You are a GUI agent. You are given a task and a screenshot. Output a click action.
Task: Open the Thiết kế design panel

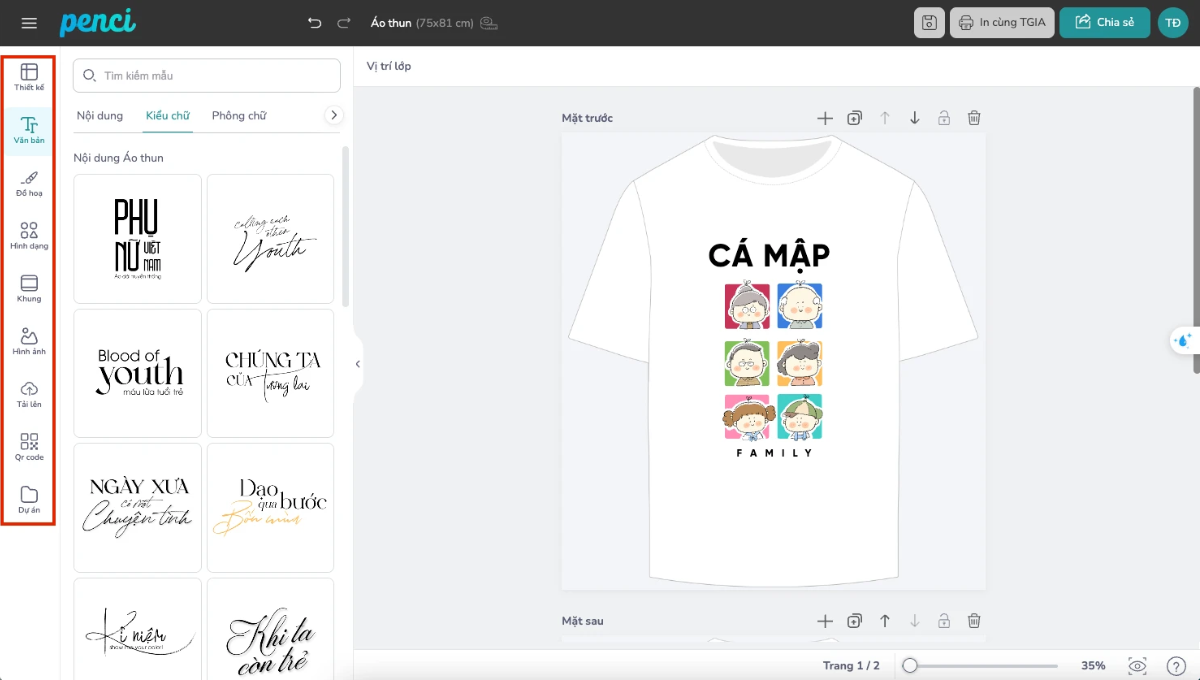(29, 77)
